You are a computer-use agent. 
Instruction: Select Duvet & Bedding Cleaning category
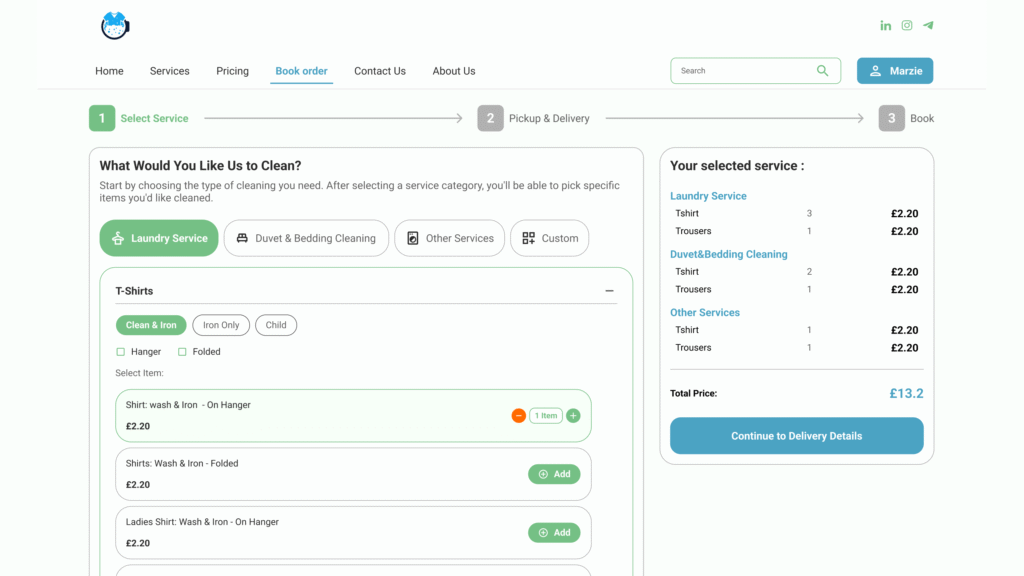click(x=306, y=238)
